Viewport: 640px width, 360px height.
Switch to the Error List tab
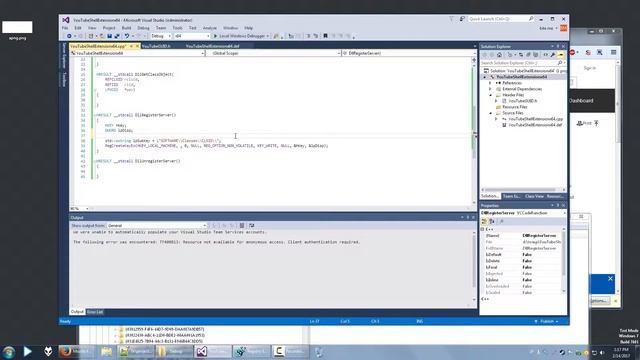point(95,312)
